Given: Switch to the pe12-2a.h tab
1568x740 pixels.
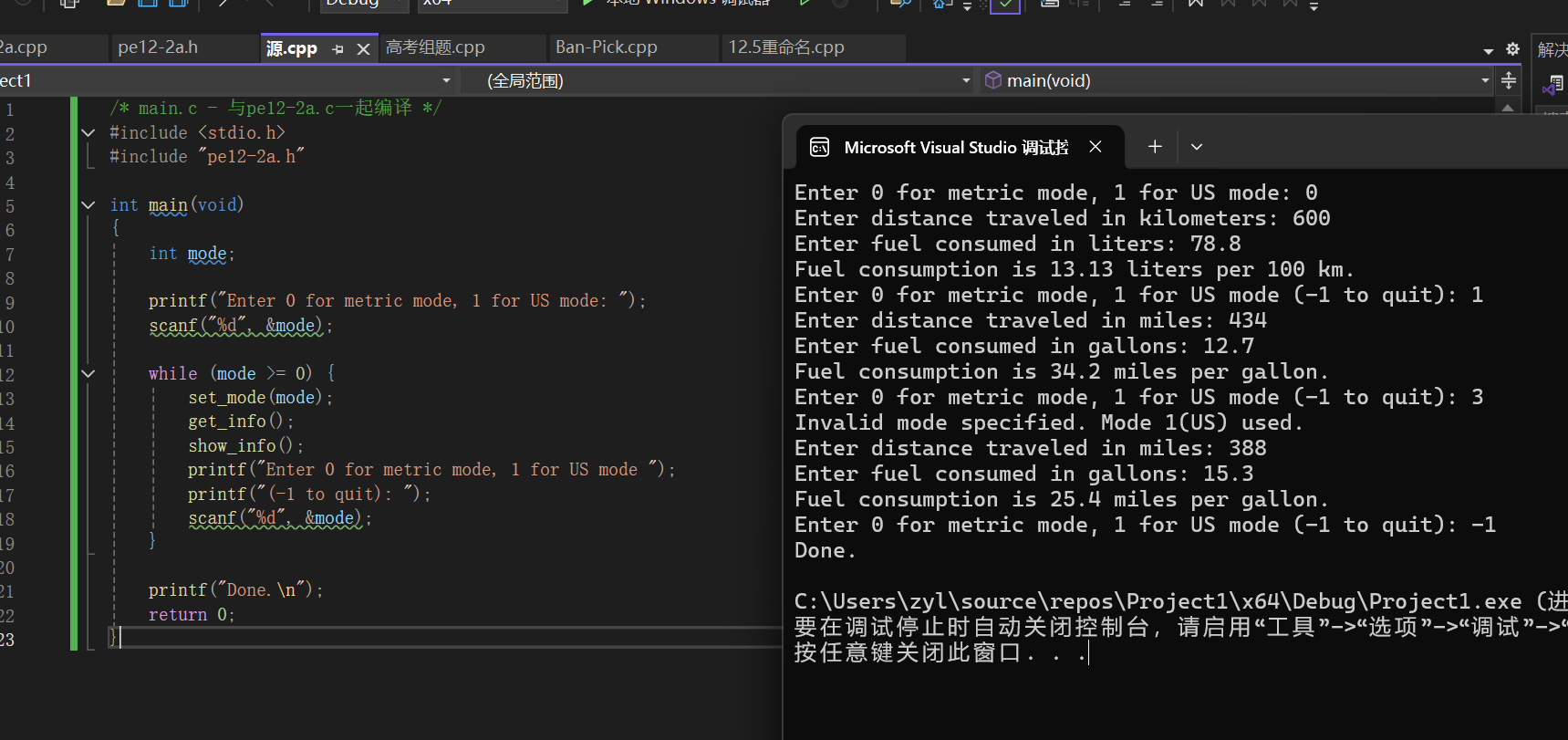Looking at the screenshot, I should (158, 47).
